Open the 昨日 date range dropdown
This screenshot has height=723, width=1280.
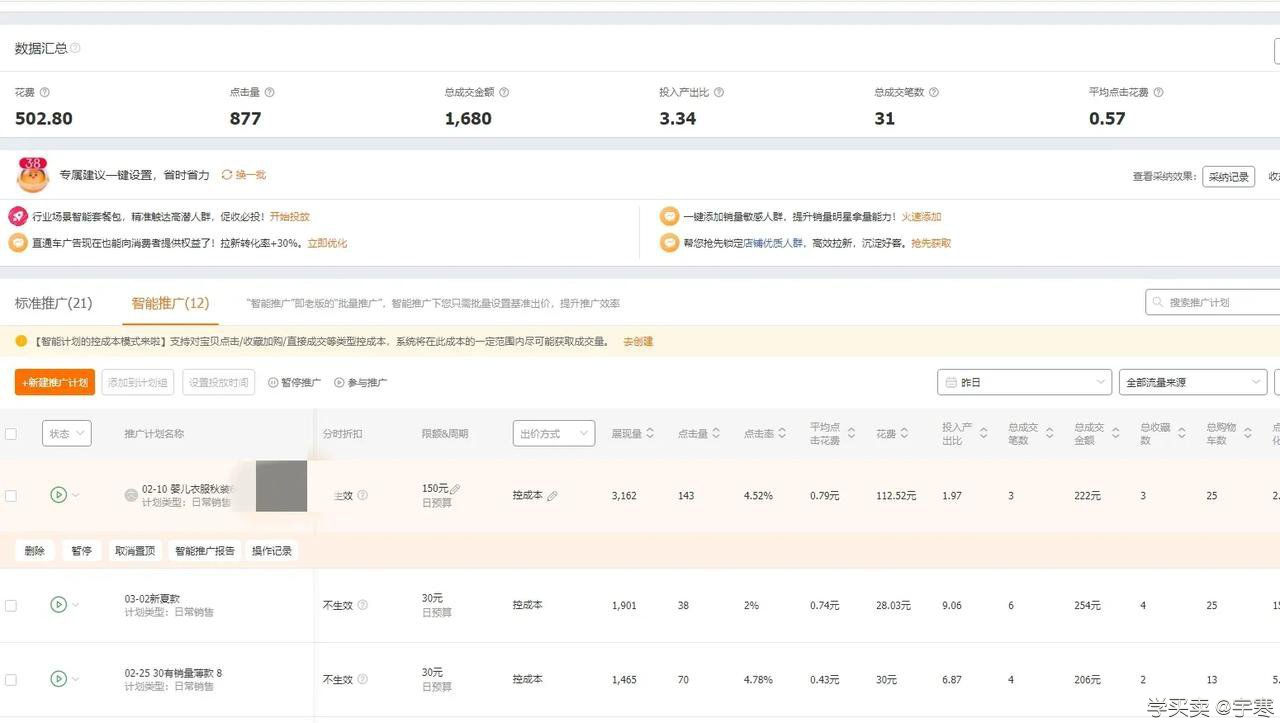1024,383
